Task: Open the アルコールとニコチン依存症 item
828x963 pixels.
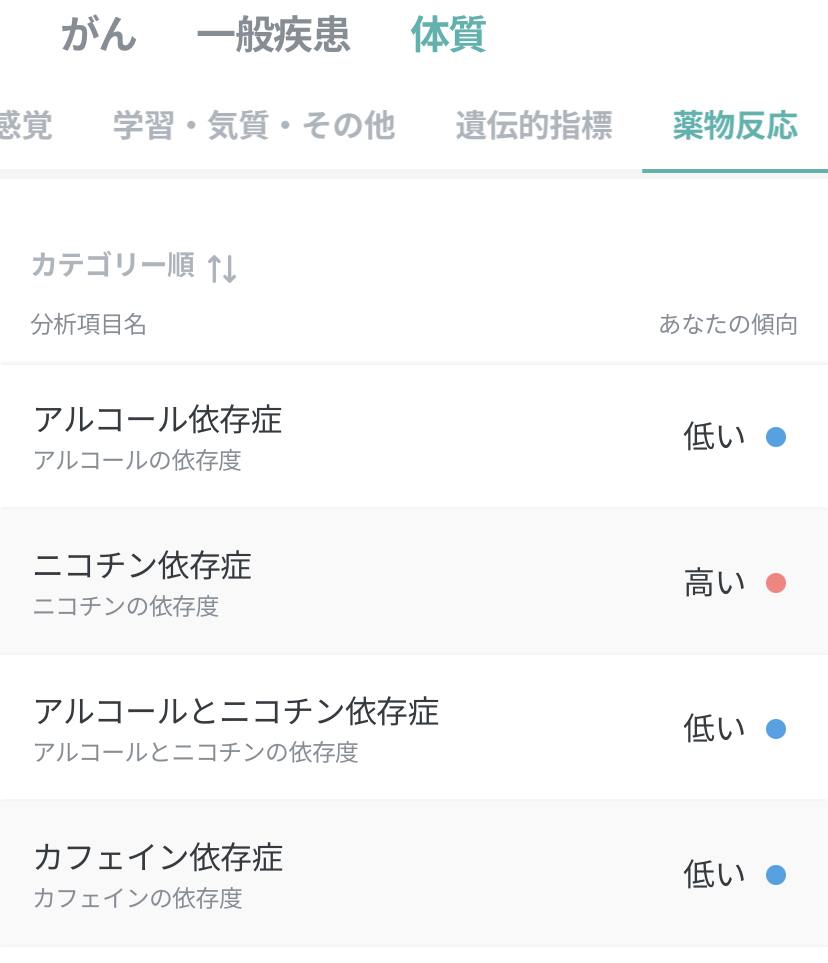Action: point(414,728)
